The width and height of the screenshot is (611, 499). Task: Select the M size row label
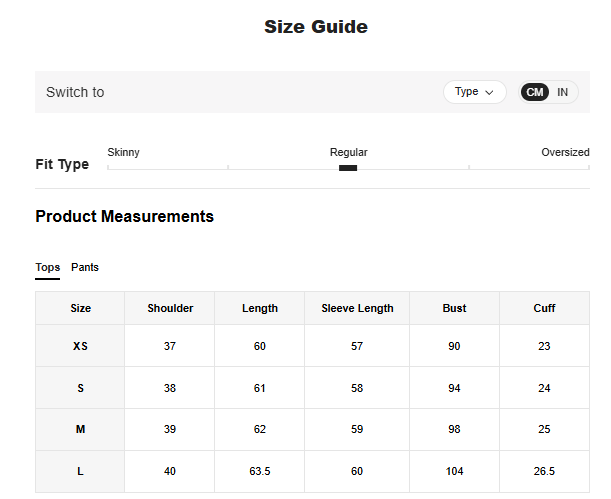[80, 429]
